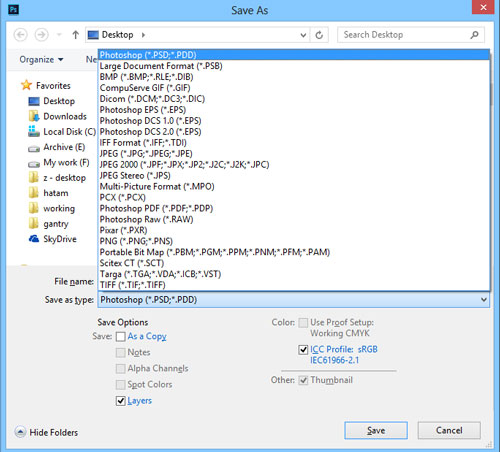
Task: Open the Organize dropdown menu
Action: pos(41,60)
